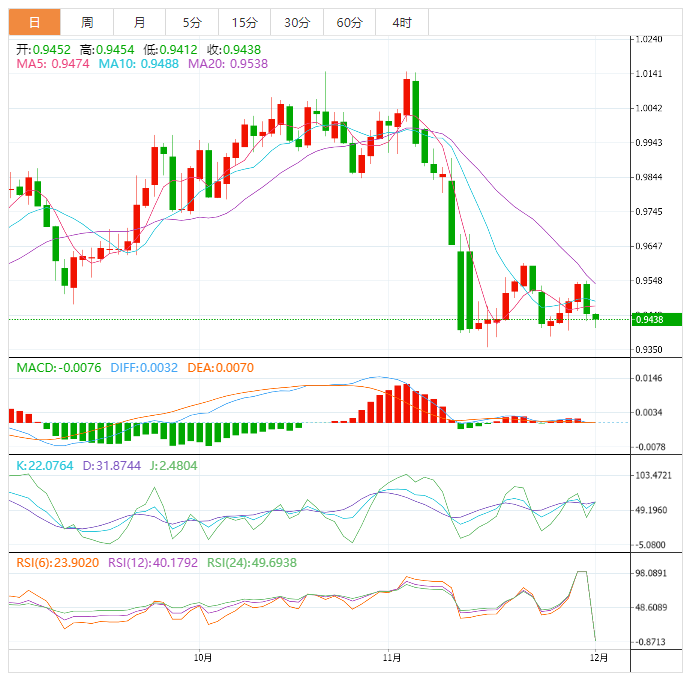Click the green current price tag 0.9438
Viewport: 694px width, 681px height.
coord(656,319)
